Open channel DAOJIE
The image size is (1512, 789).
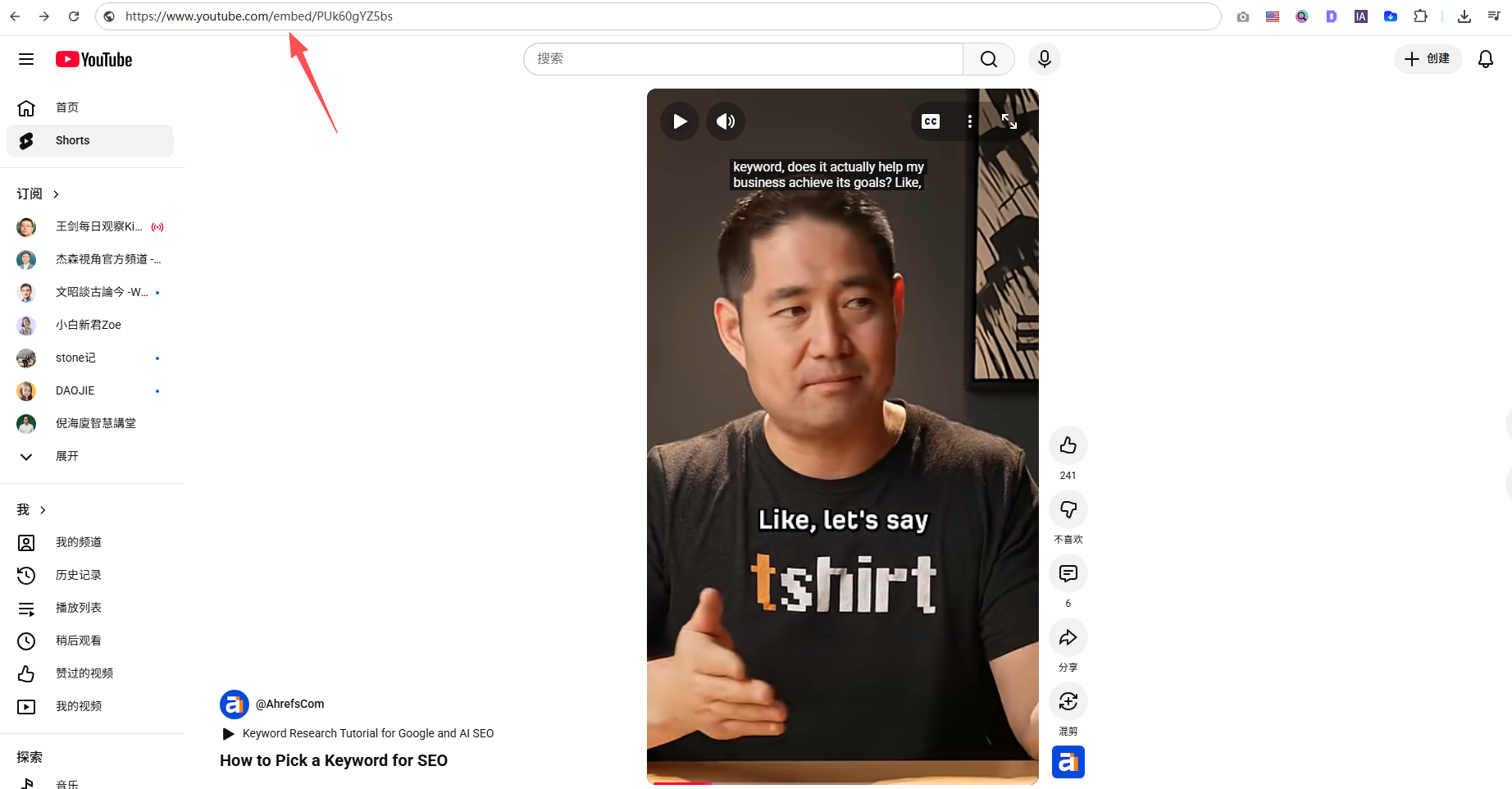coord(90,390)
